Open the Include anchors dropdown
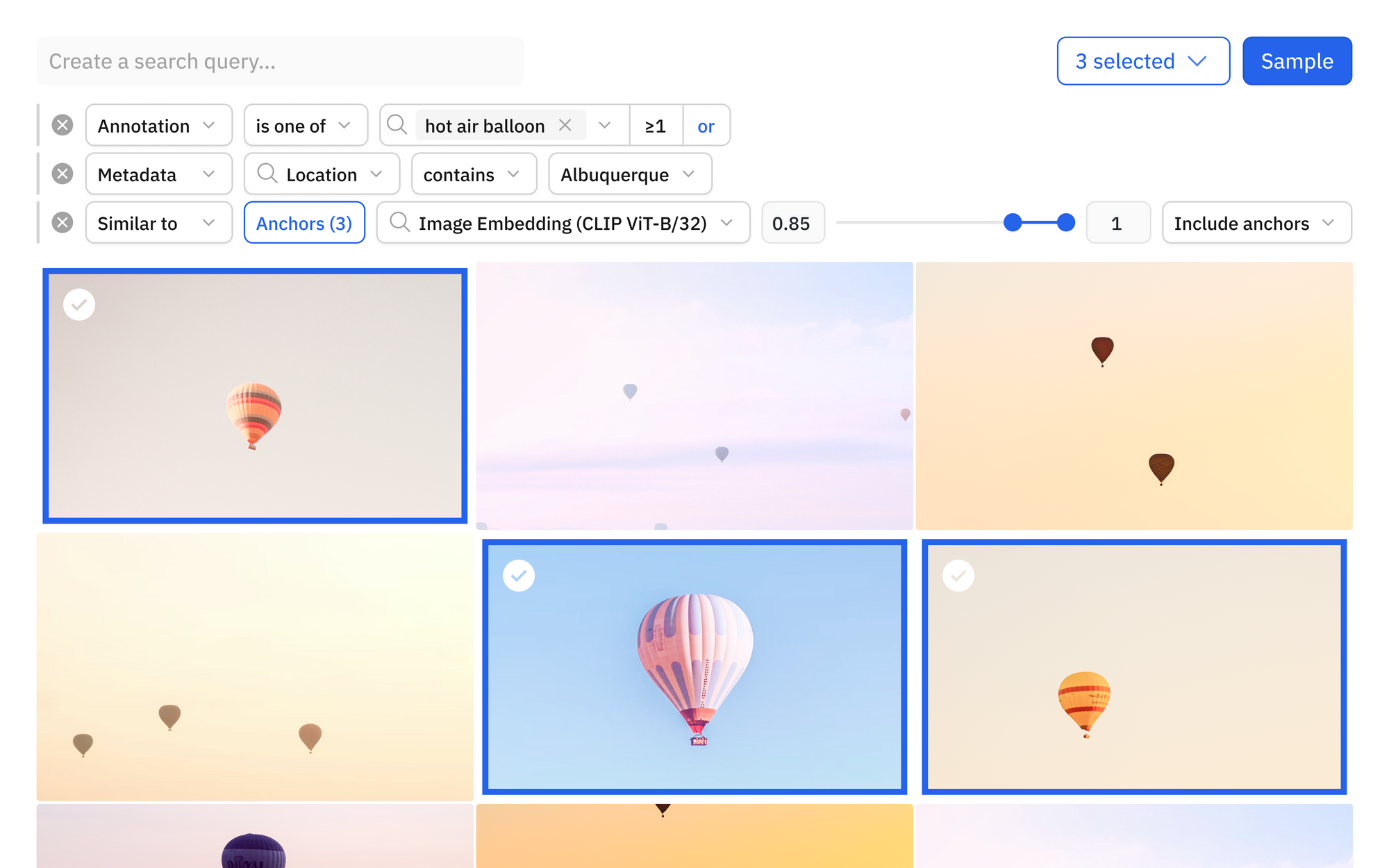This screenshot has height=868, width=1389. tap(1256, 223)
